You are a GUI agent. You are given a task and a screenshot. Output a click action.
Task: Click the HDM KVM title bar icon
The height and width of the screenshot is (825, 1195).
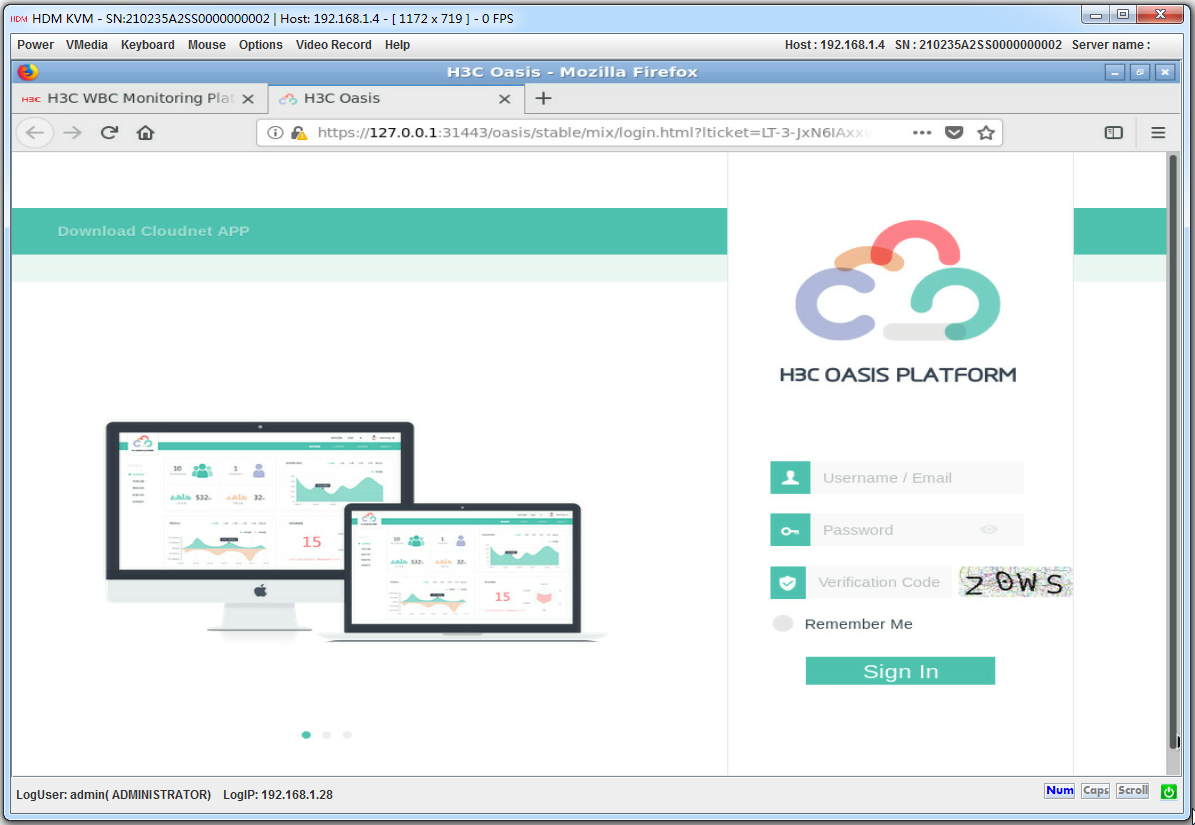19,18
